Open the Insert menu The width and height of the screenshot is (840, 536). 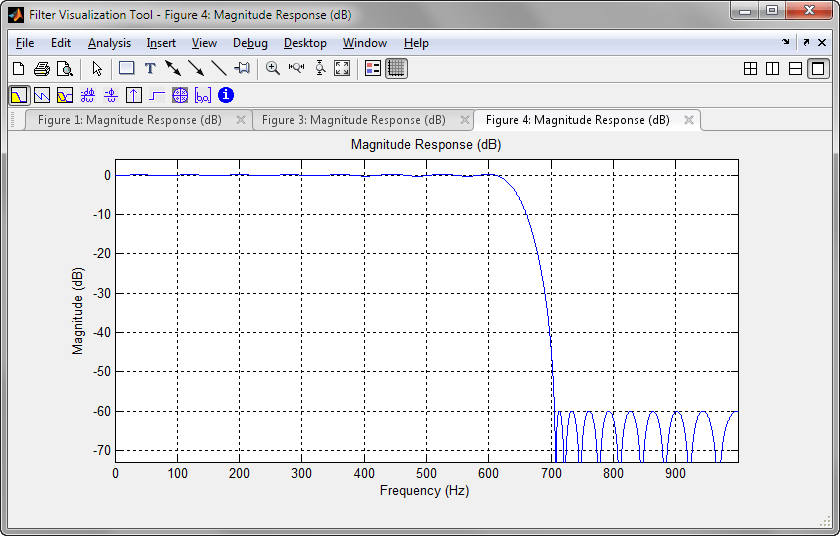point(161,43)
